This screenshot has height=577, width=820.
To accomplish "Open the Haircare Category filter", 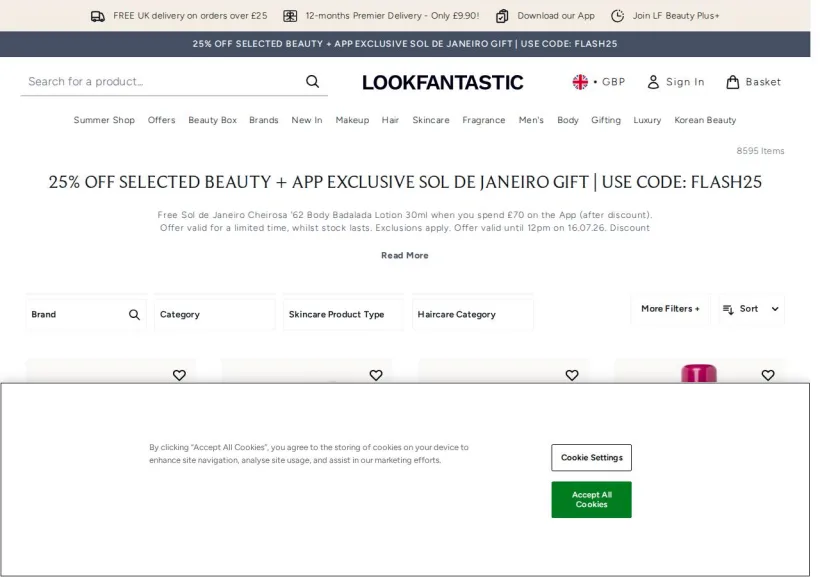I will 473,314.
